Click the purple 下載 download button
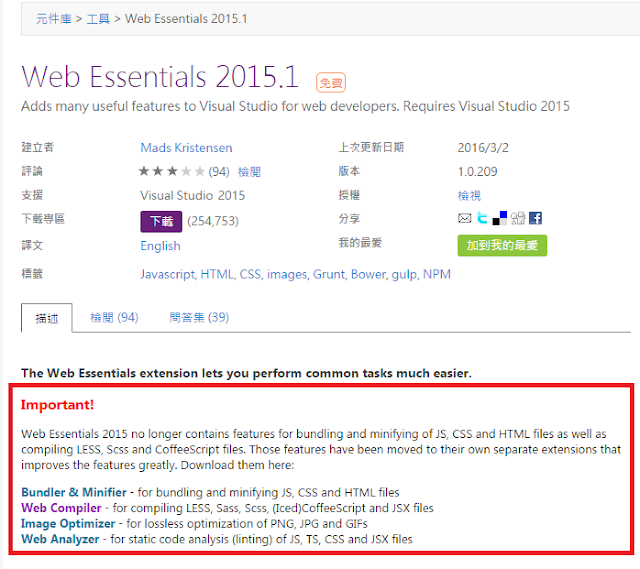The height and width of the screenshot is (569, 640). click(161, 220)
